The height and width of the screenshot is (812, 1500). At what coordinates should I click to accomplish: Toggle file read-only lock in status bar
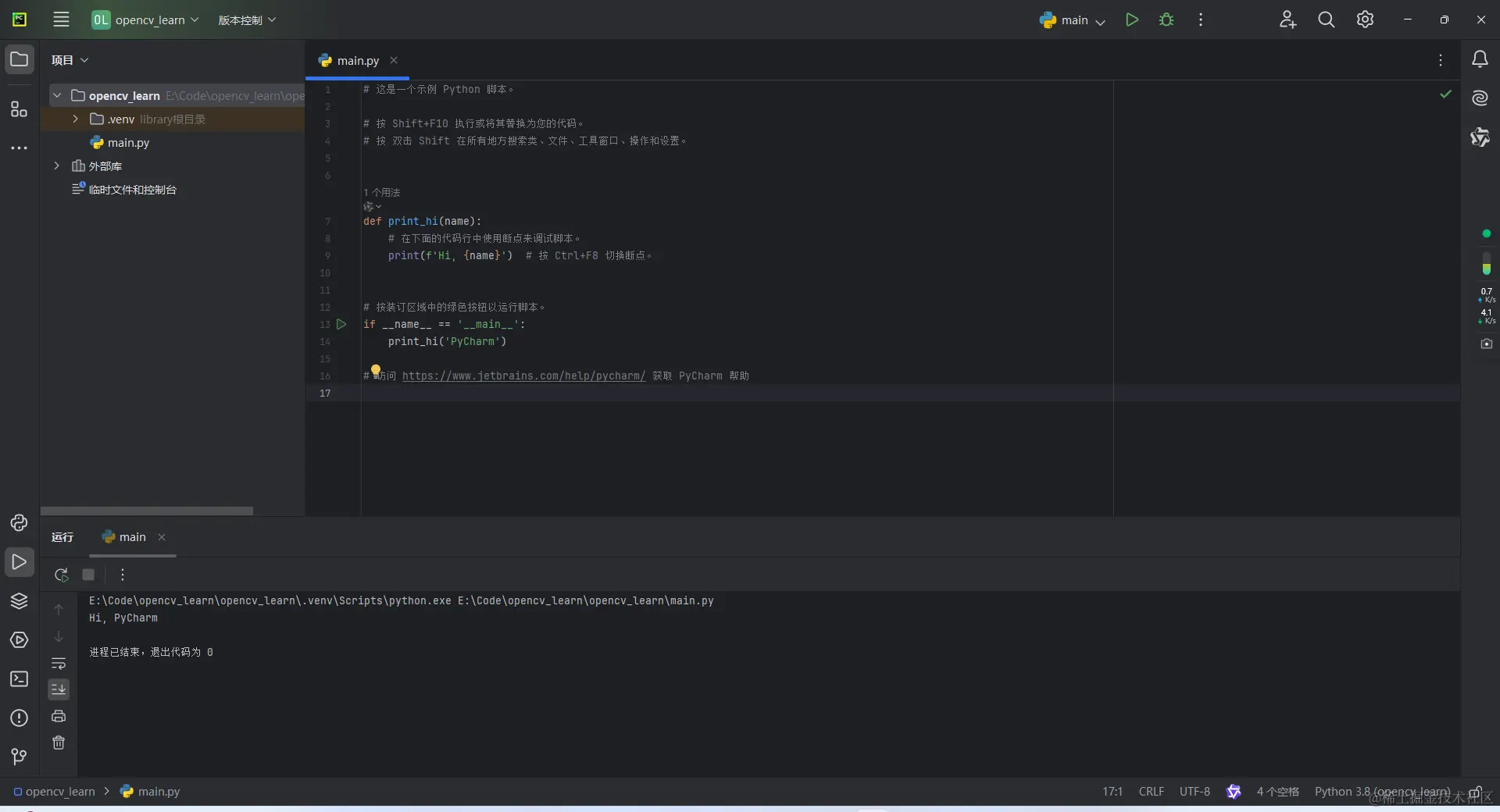point(1475,792)
